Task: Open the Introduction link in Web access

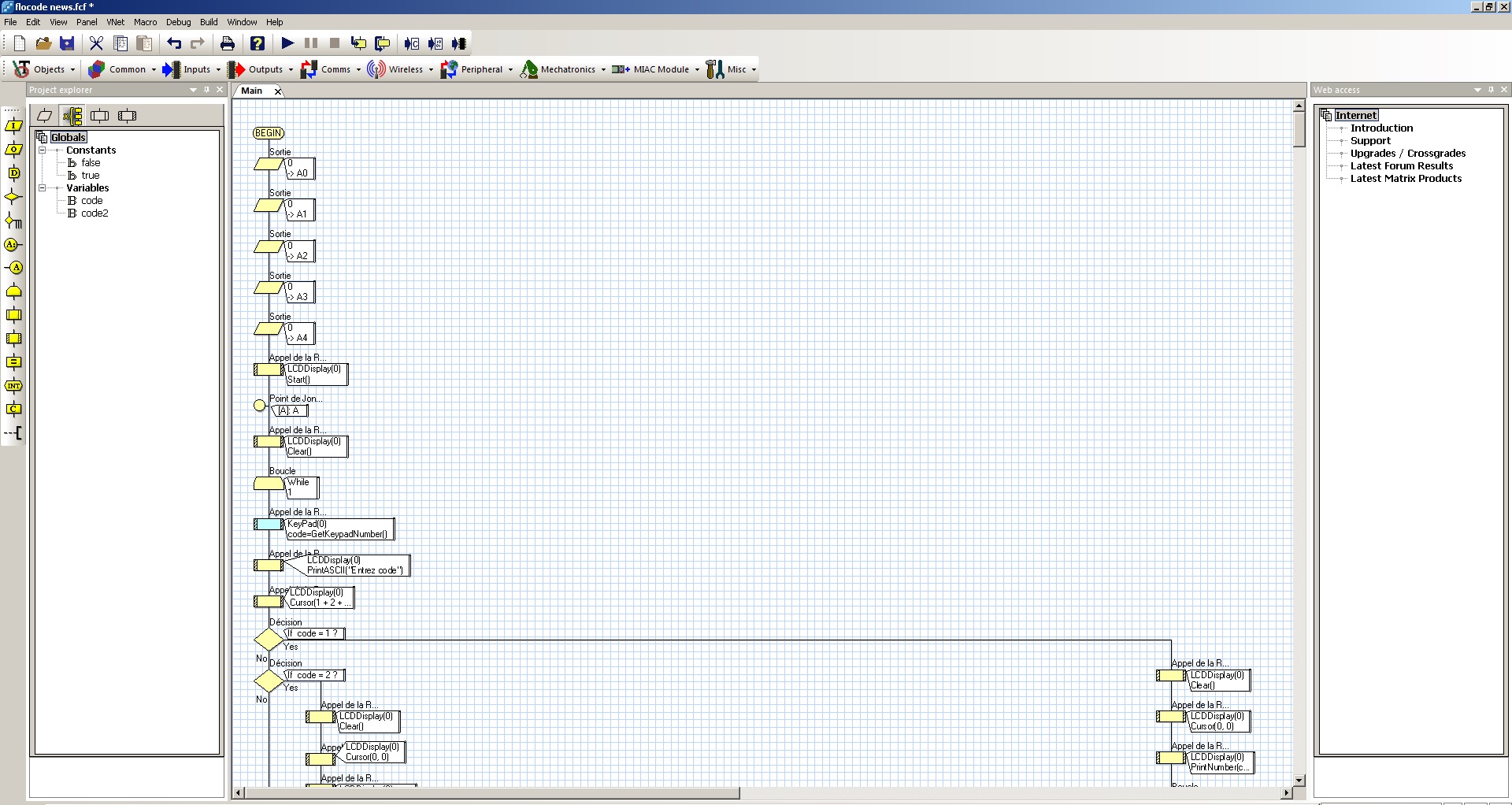Action: tap(1381, 128)
